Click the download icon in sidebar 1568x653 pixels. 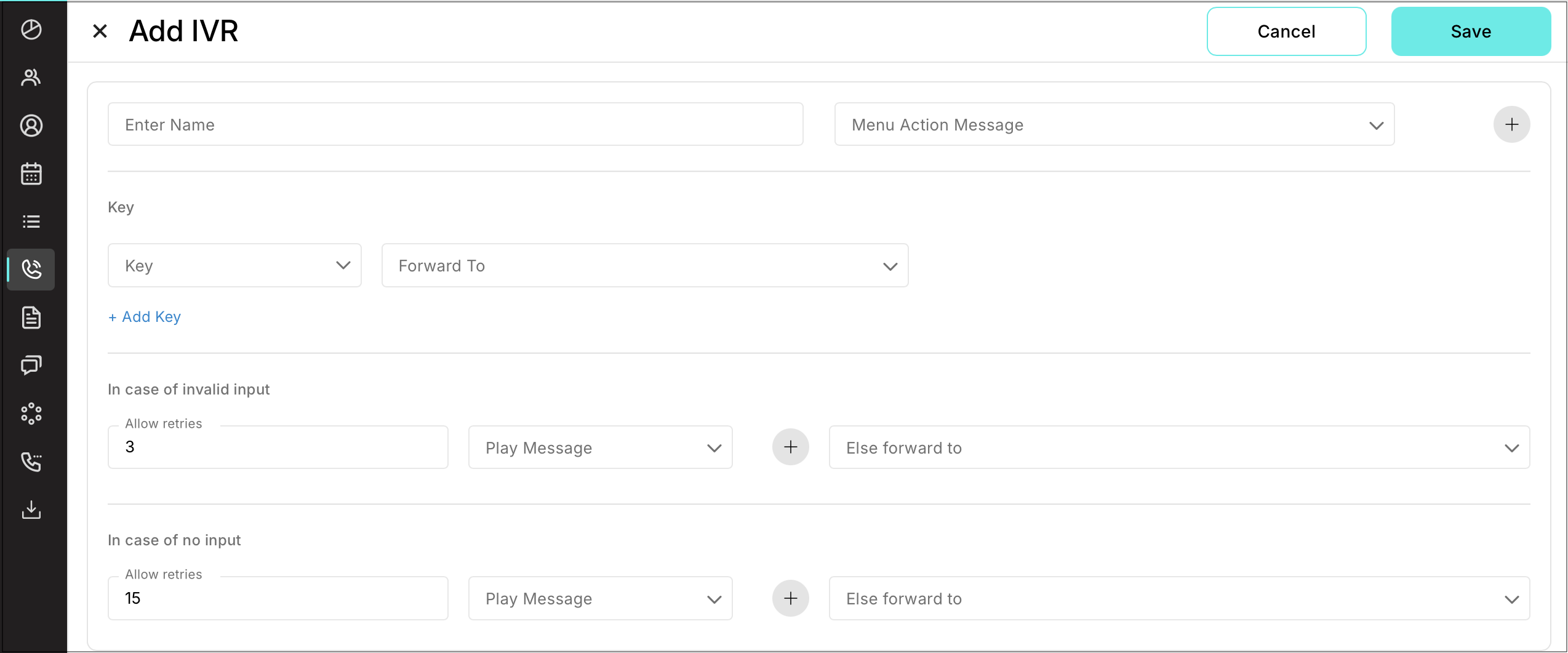point(31,510)
